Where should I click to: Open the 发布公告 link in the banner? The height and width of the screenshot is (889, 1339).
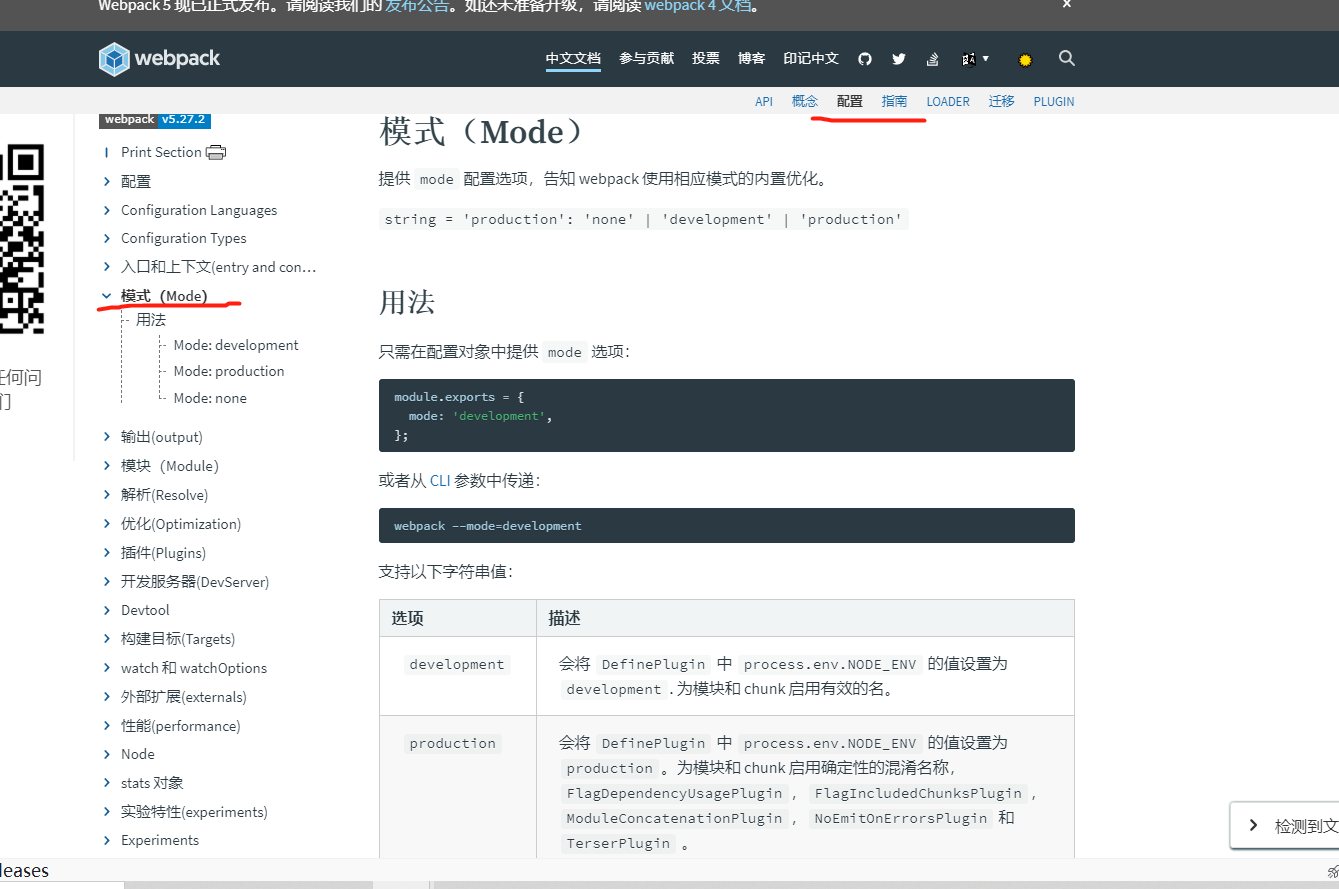point(417,5)
